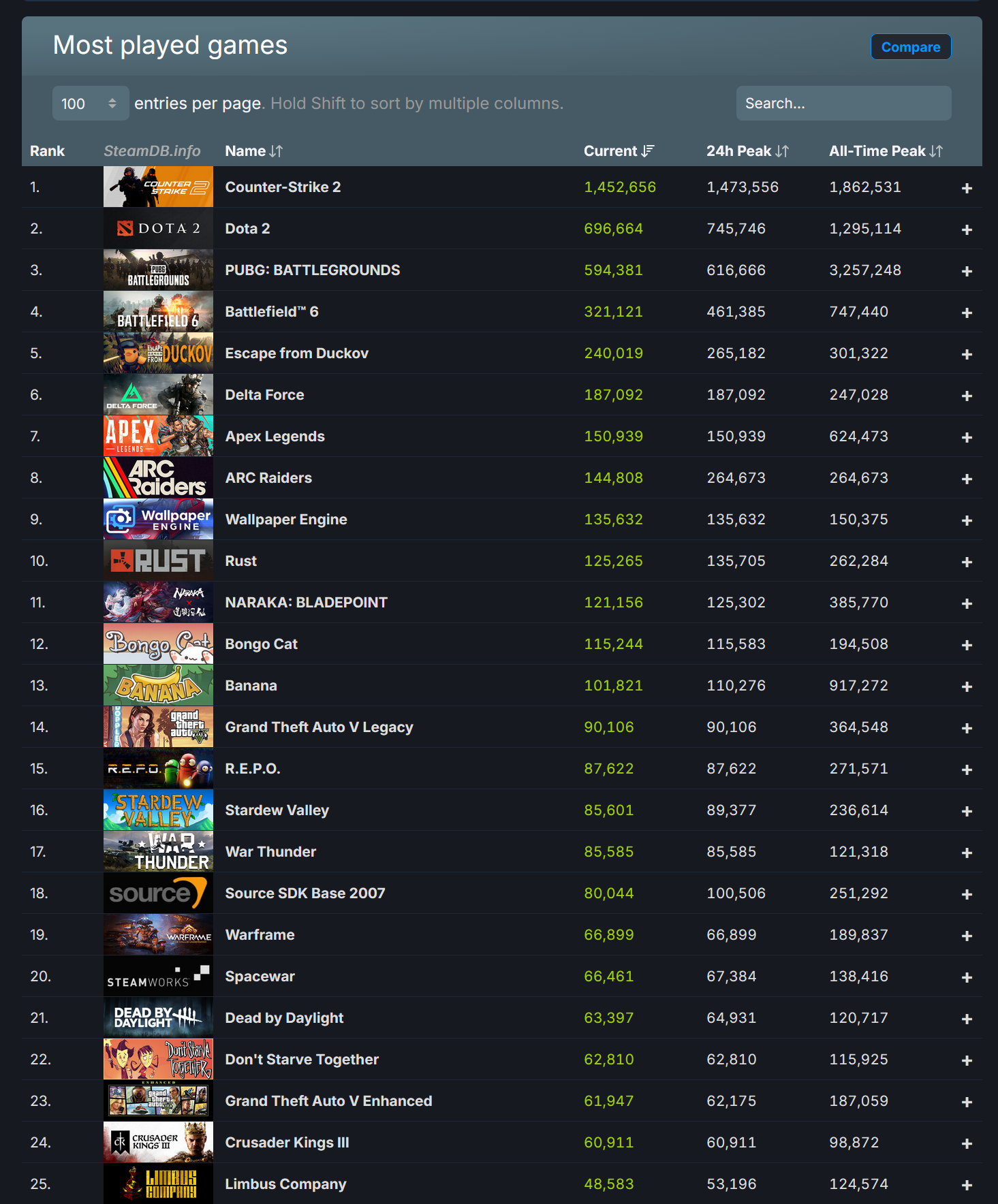
Task: Click the plus icon for Apex Legends
Action: click(x=967, y=437)
